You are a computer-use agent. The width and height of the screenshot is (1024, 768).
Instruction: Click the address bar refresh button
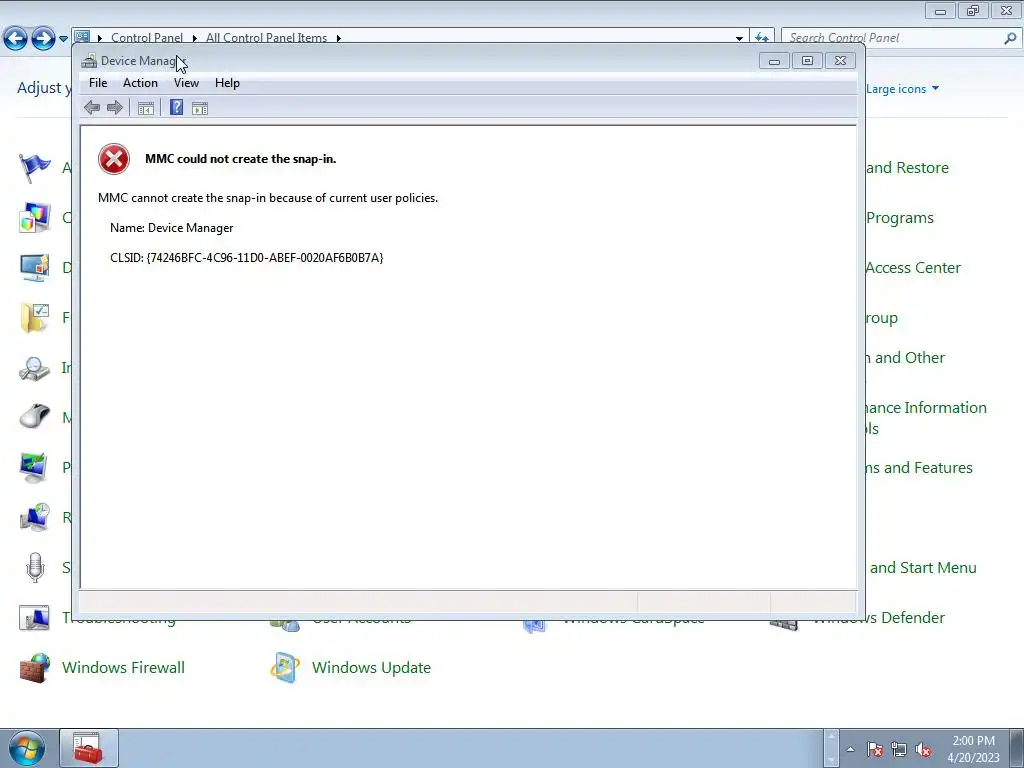click(761, 38)
